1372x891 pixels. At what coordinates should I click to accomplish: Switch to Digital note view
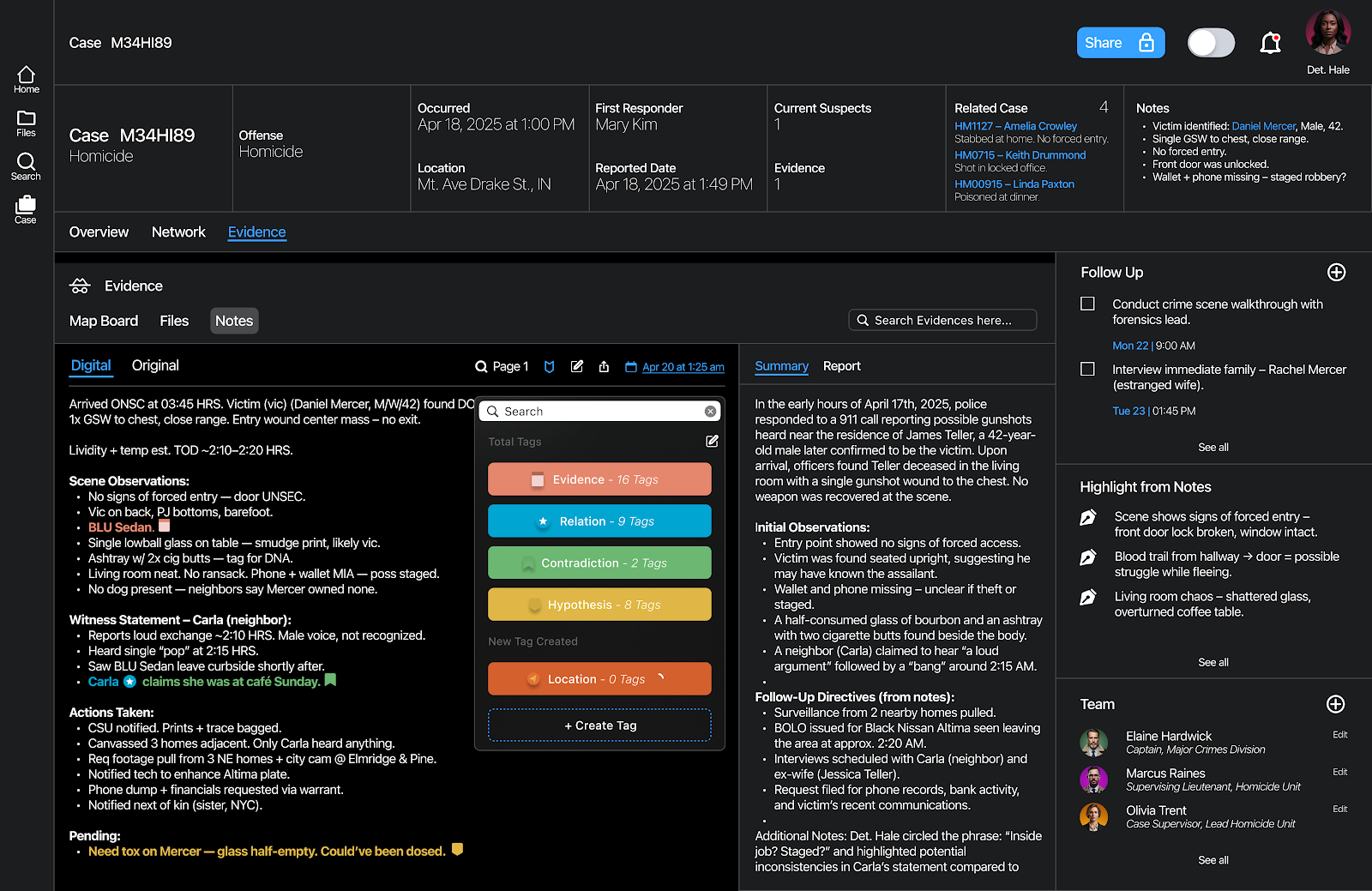91,366
